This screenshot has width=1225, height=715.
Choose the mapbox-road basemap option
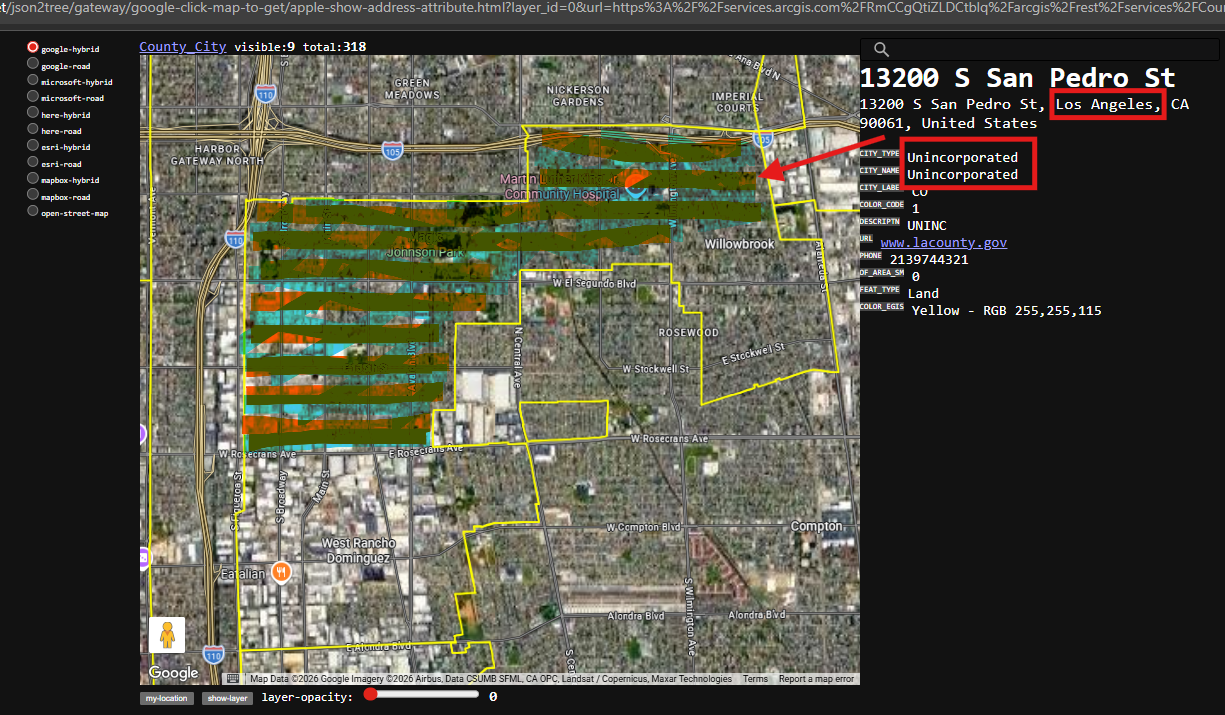(33, 196)
